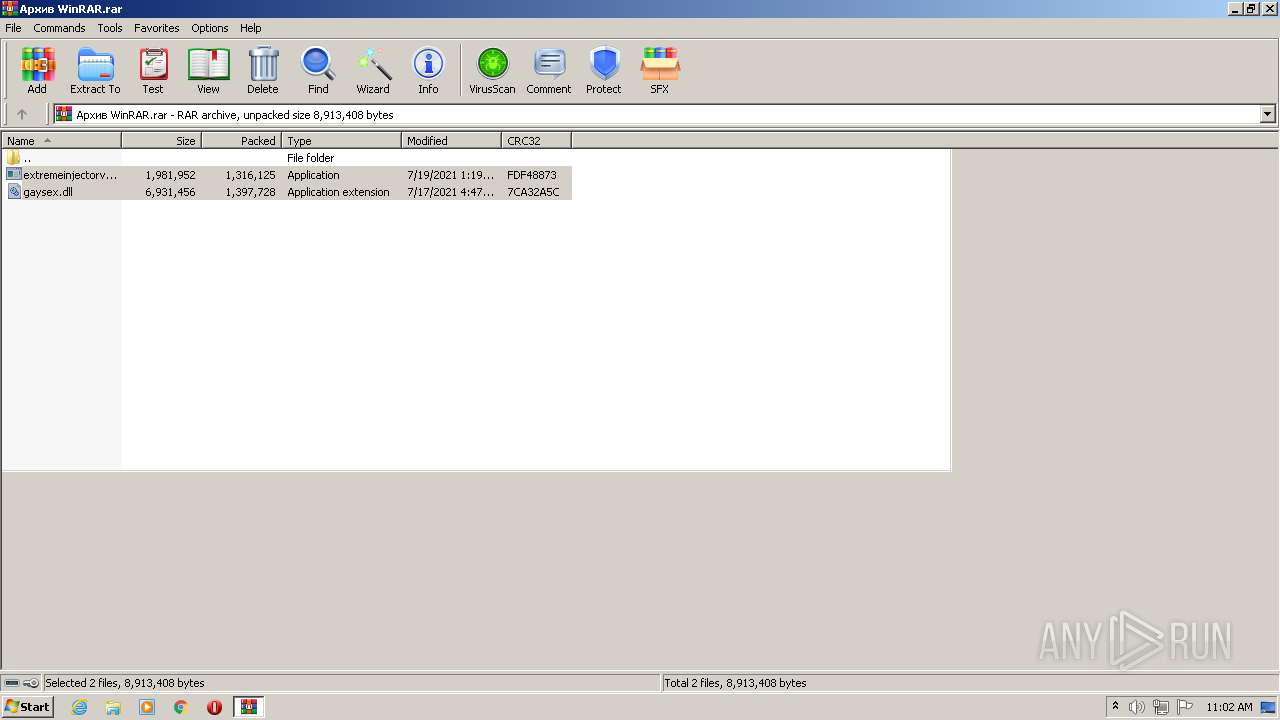This screenshot has width=1280, height=720.
Task: Click modified date 7/19/2021 cell
Action: pos(451,175)
